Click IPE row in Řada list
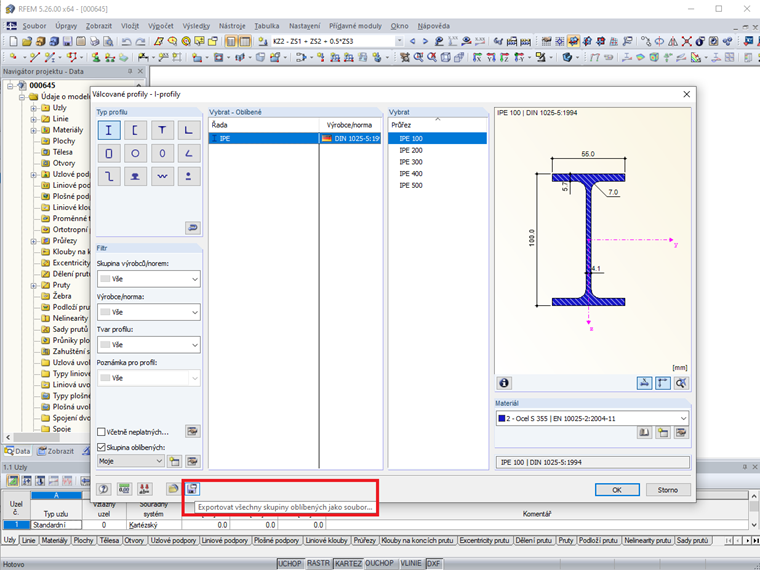 point(295,139)
